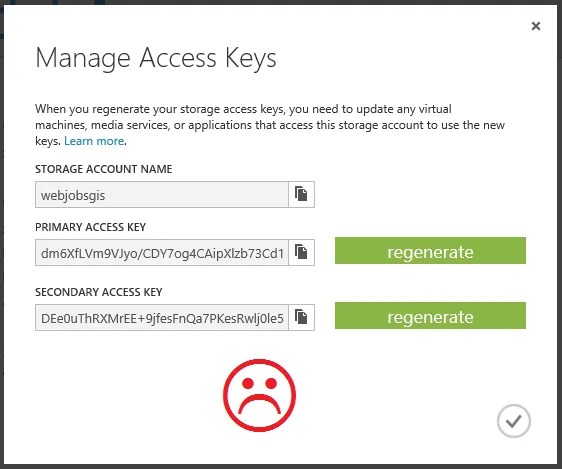Click the dark background outside the dialog
562x469 pixels.
pyautogui.click(x=281, y=467)
